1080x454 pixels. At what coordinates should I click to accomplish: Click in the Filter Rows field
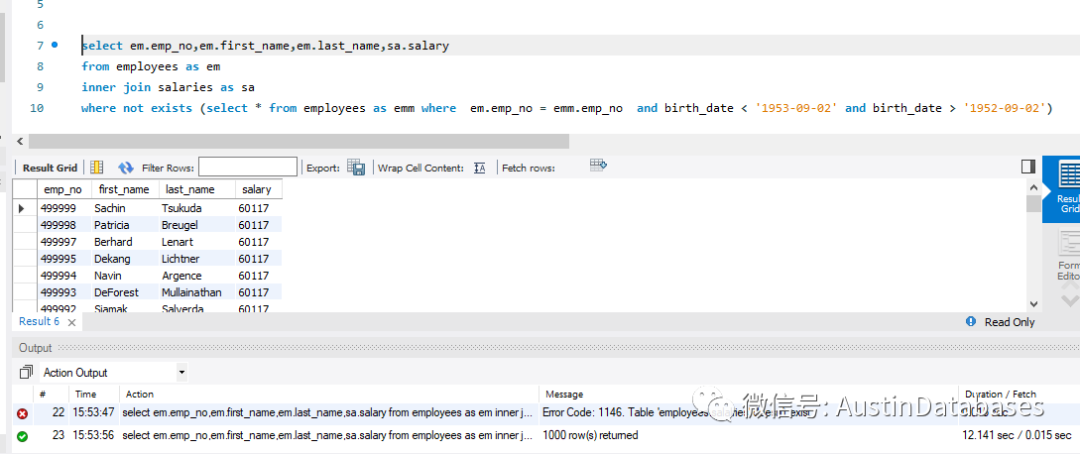coord(247,168)
